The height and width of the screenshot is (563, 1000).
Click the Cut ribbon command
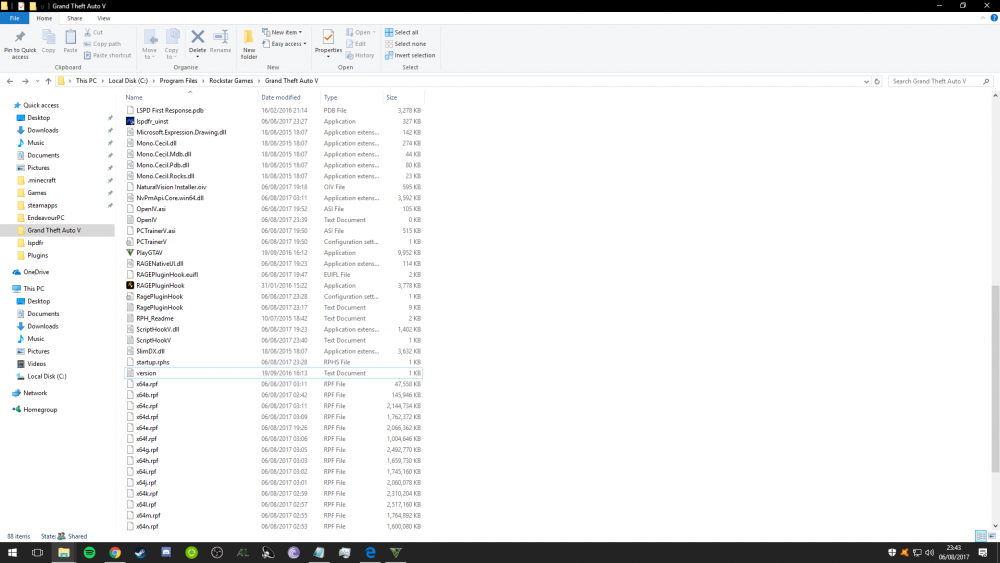(x=93, y=32)
